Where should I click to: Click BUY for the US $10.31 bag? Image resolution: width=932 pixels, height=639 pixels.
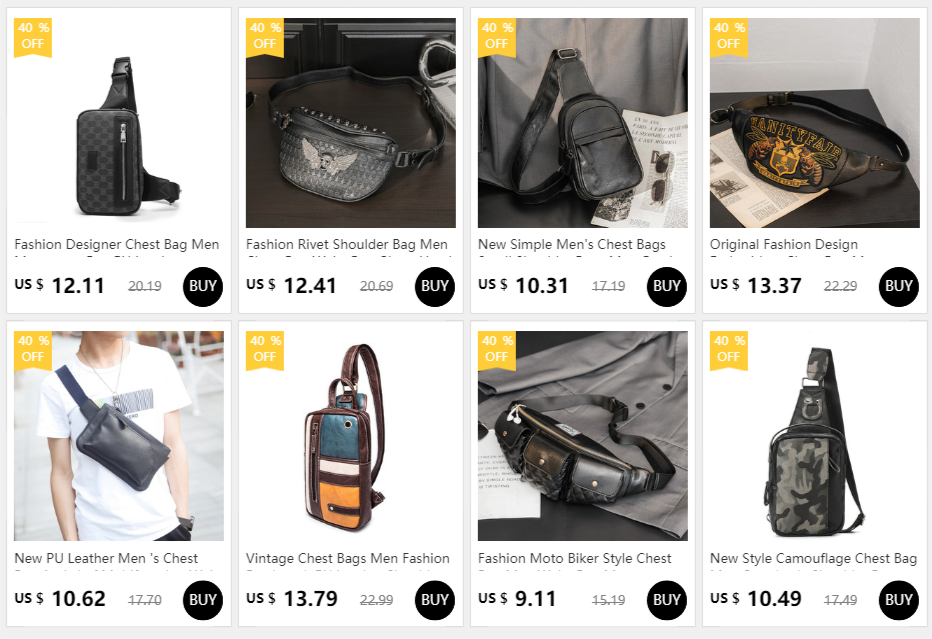(x=666, y=287)
